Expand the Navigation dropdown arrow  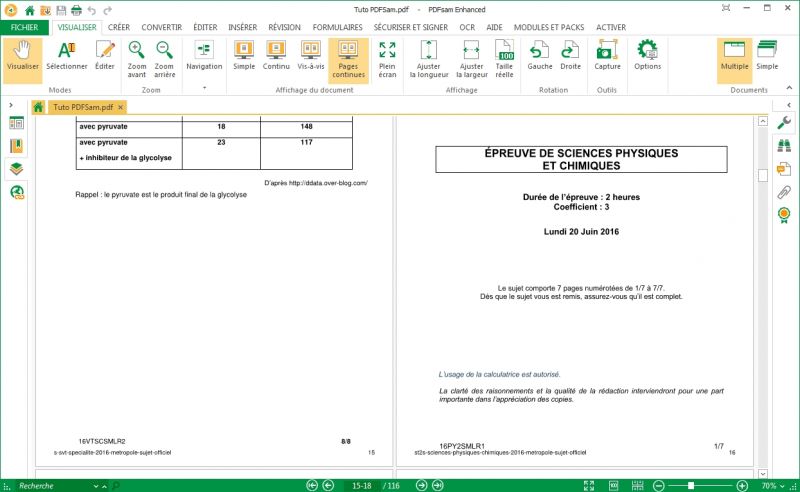coord(204,88)
